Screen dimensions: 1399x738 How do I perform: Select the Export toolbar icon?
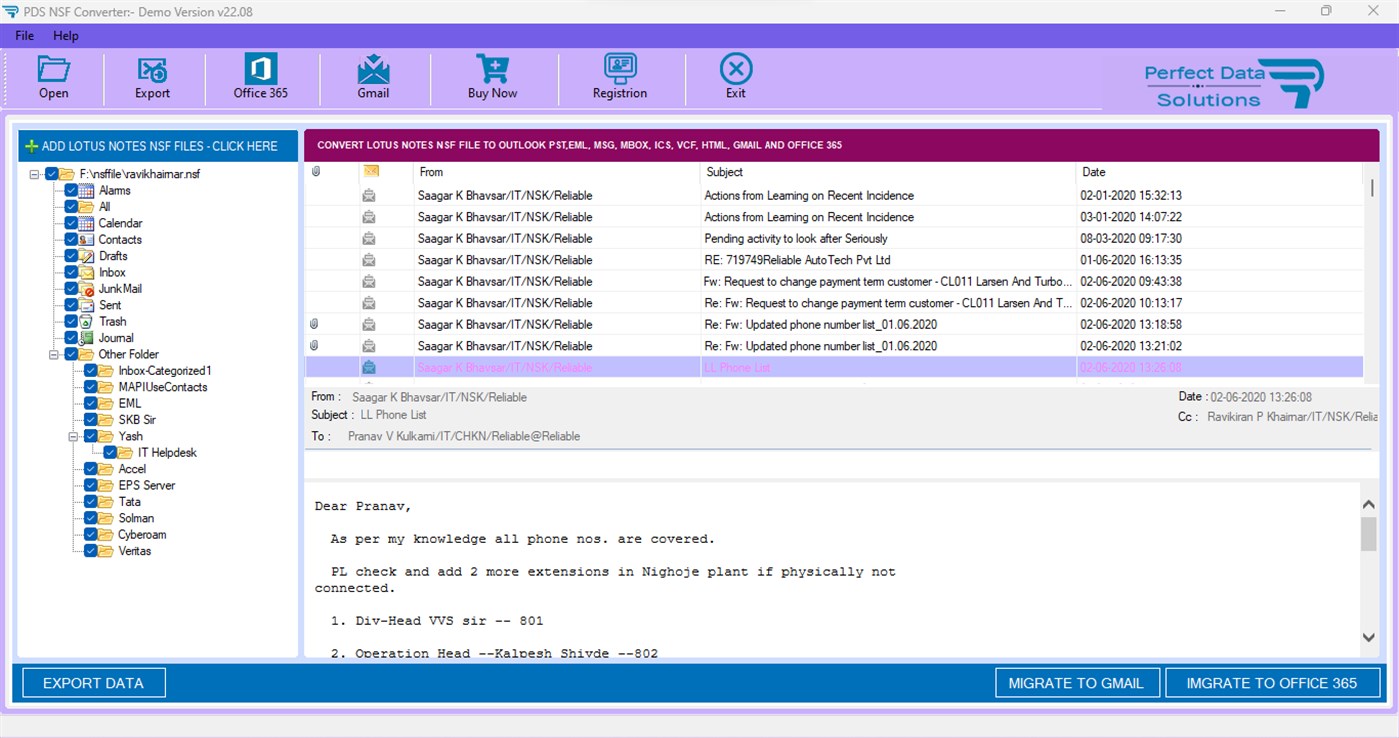(x=151, y=77)
